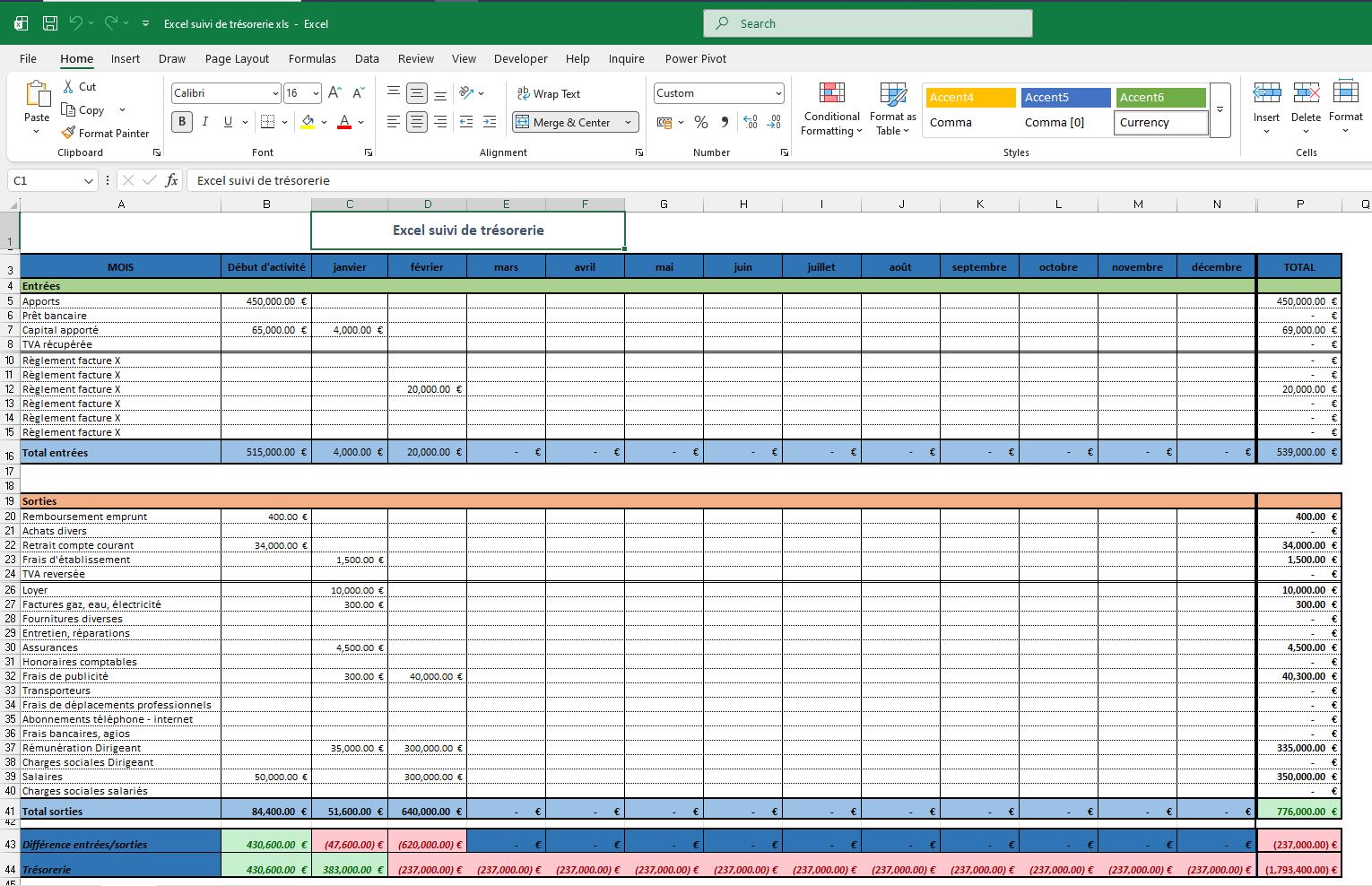The height and width of the screenshot is (886, 1372).
Task: Click the Insert Function fx icon
Action: (x=171, y=180)
